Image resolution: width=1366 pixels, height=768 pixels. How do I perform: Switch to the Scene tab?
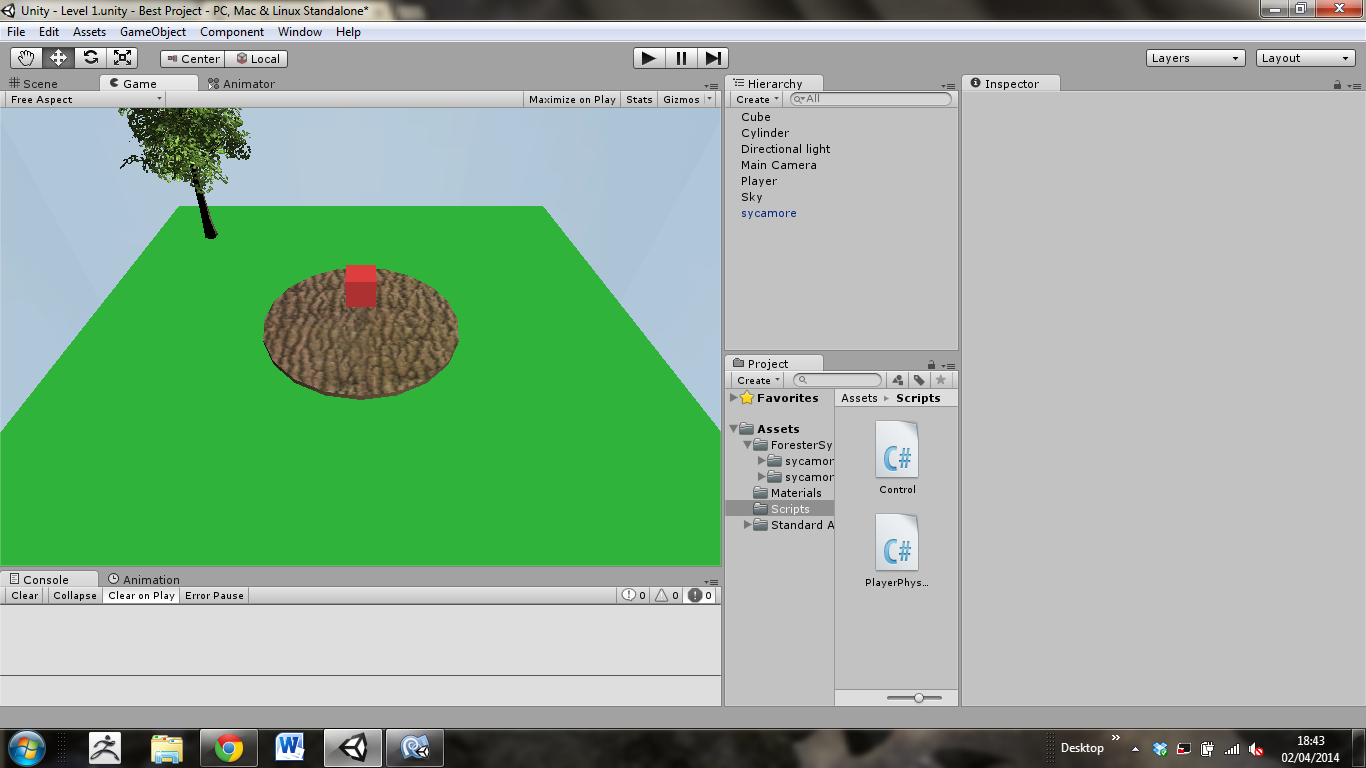point(34,84)
